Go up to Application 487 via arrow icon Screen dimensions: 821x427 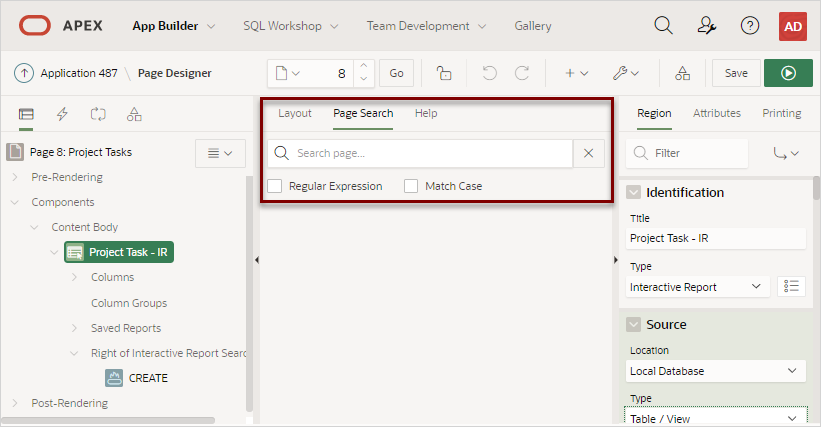coord(24,73)
